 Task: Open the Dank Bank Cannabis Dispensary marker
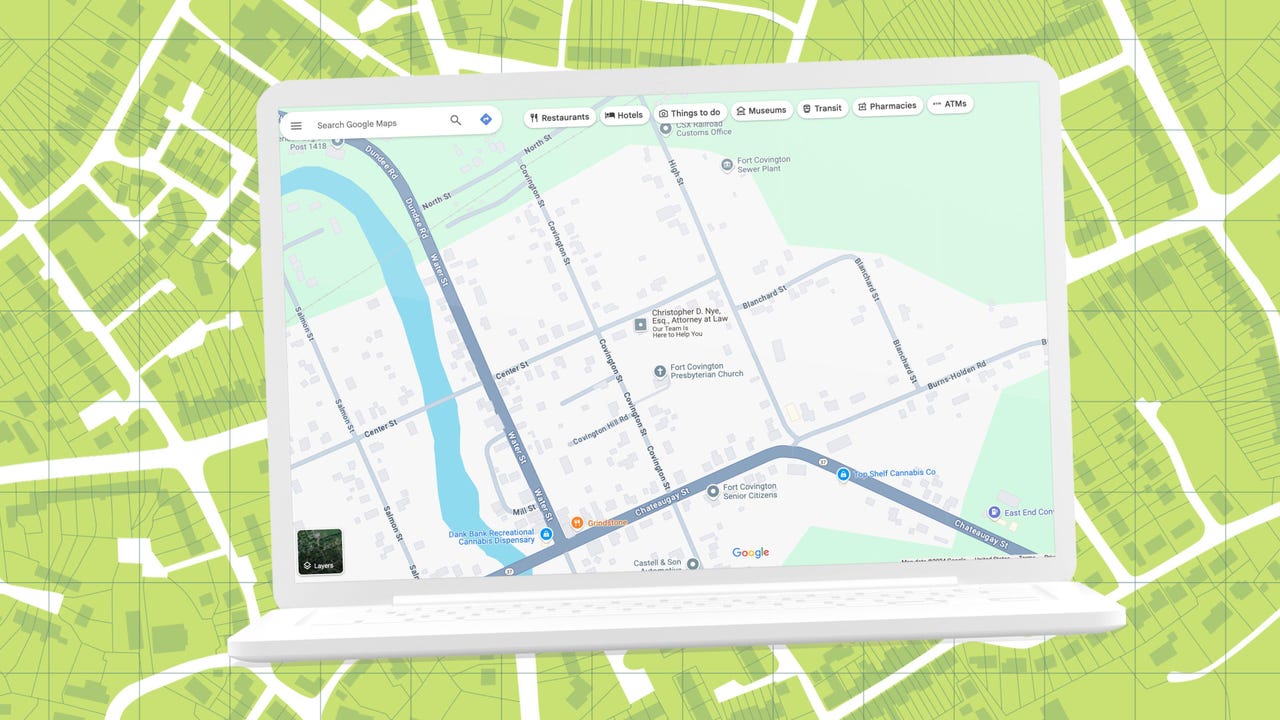pyautogui.click(x=546, y=536)
